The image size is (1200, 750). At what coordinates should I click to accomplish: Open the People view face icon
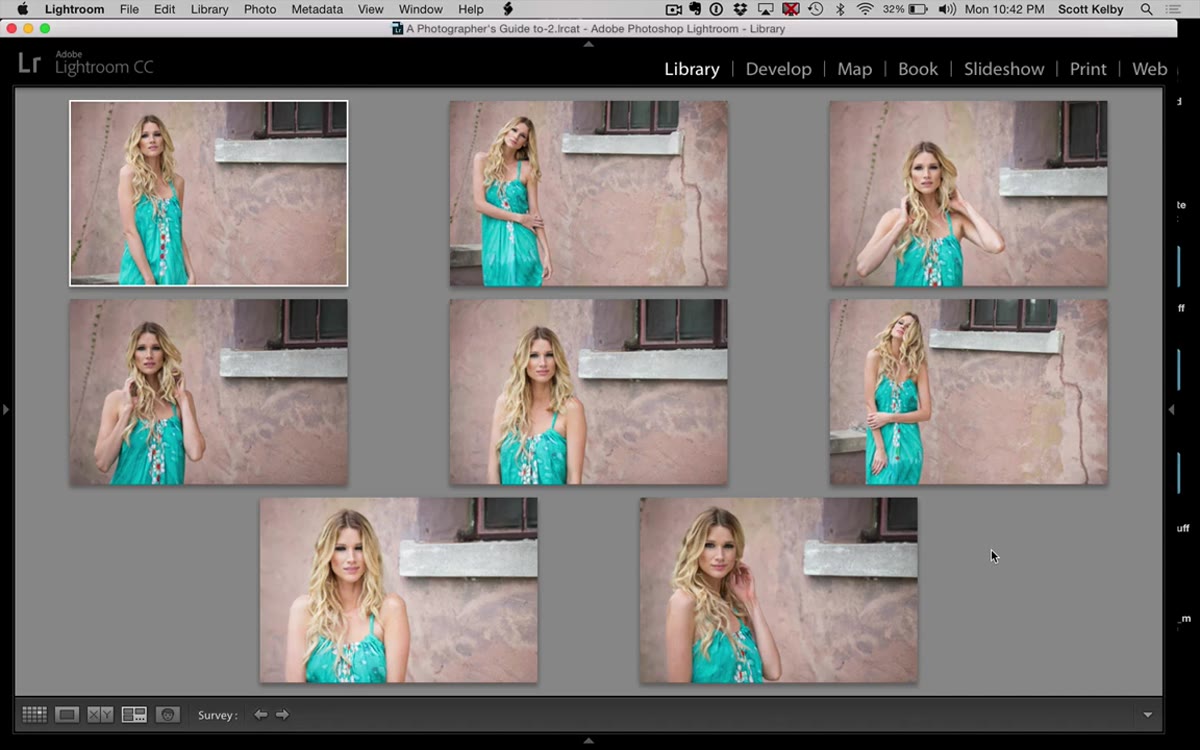coord(168,715)
